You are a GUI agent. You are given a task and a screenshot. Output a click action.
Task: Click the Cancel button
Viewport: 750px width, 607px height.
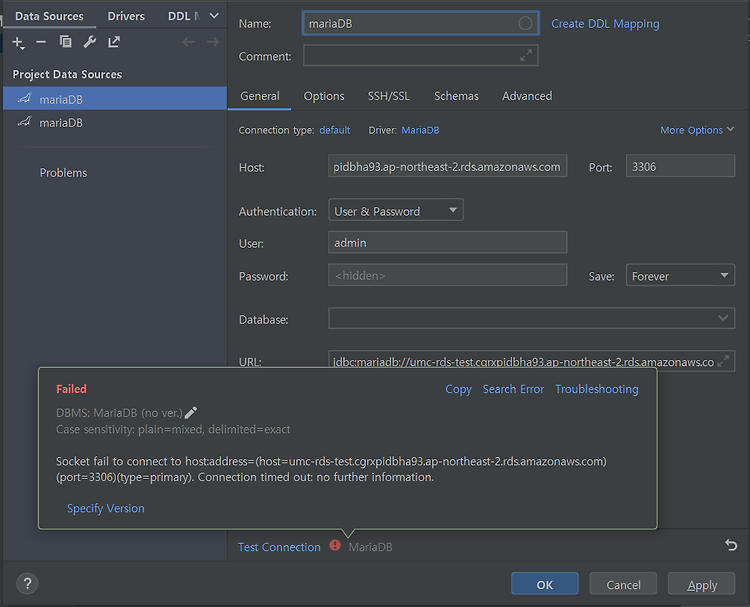click(x=623, y=584)
